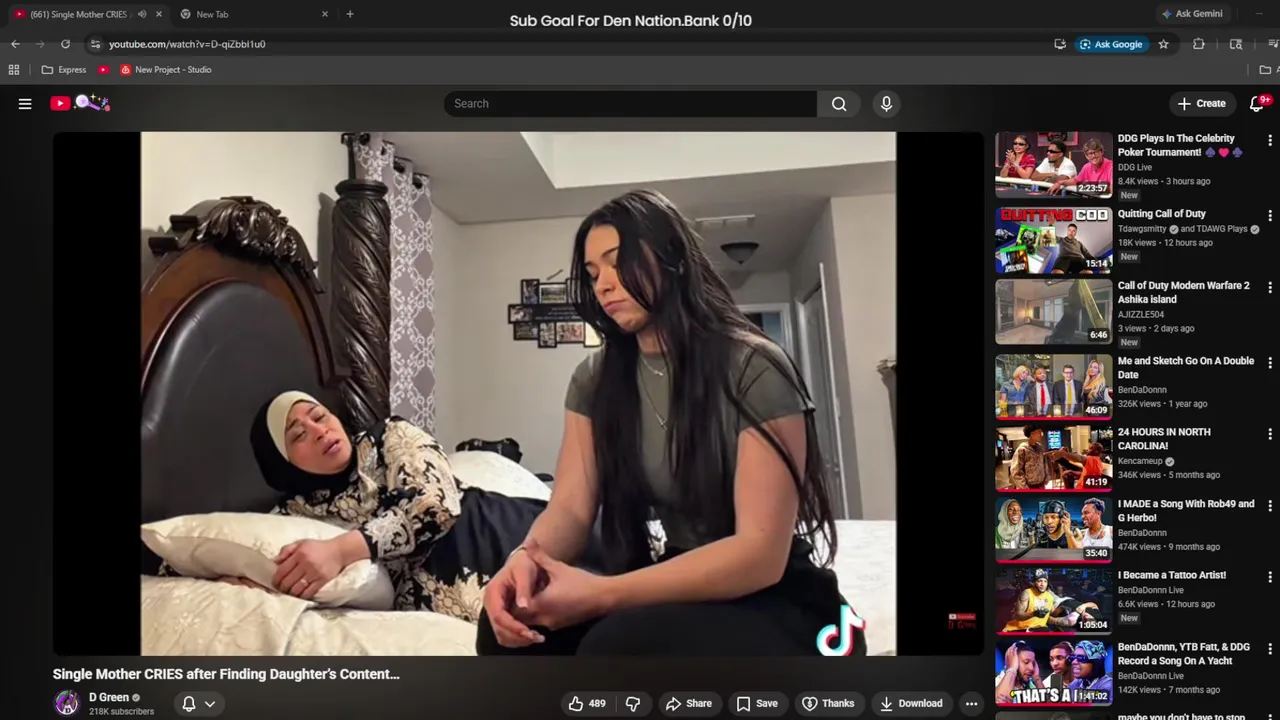This screenshot has height=720, width=1280.
Task: Open New Project - Studio bookmark
Action: [x=165, y=70]
